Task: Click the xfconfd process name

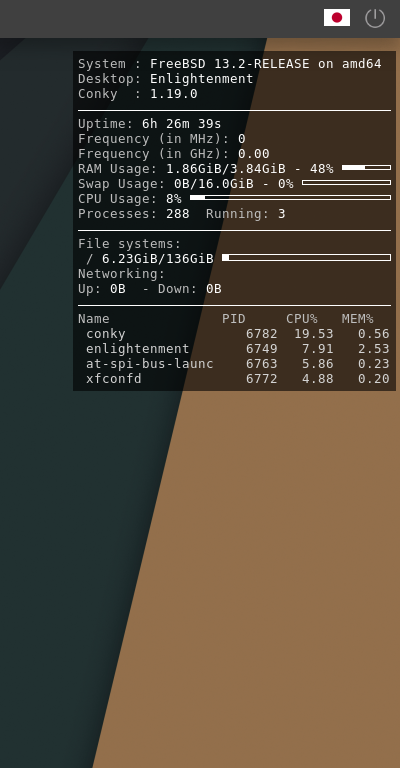Action: (x=114, y=379)
